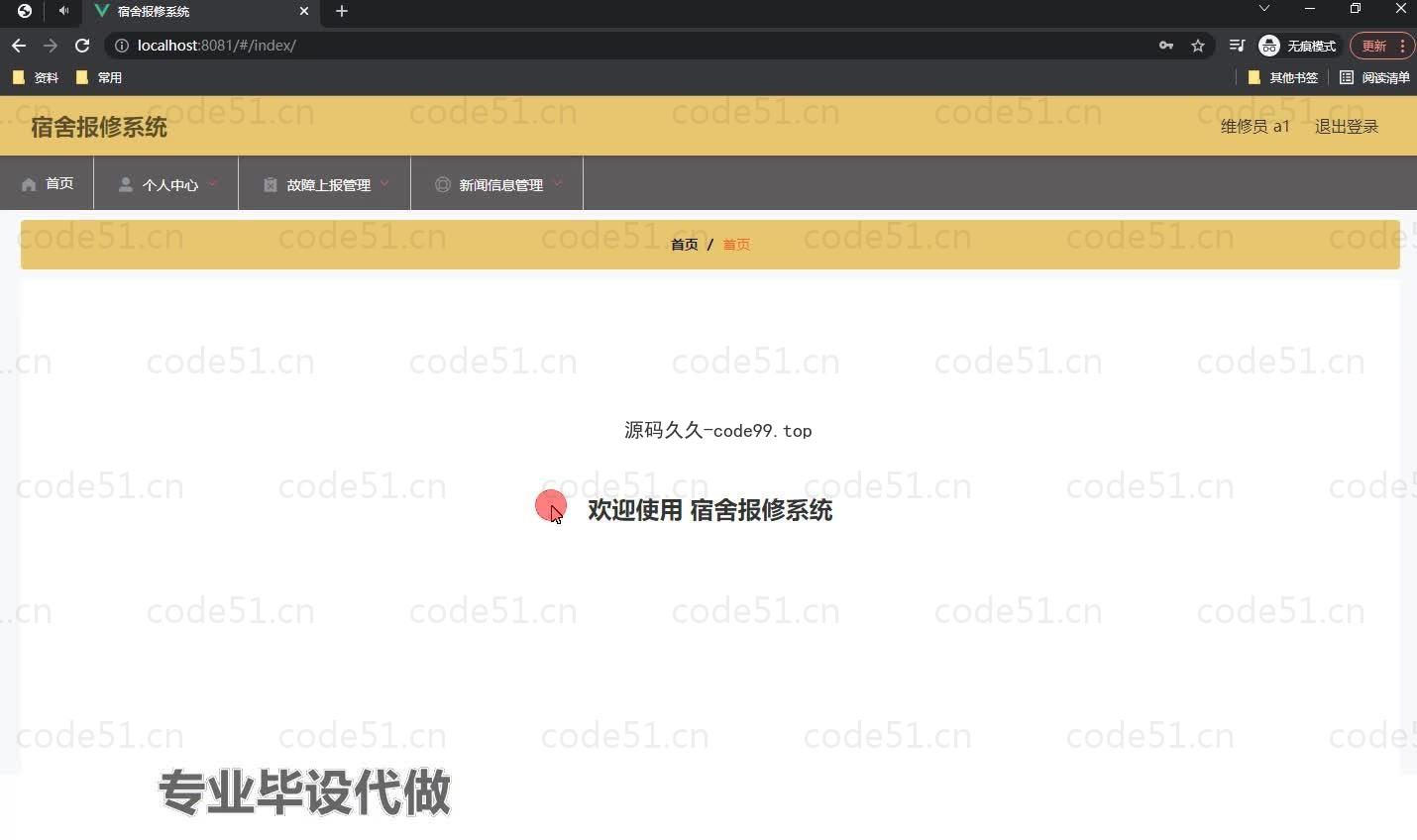1417x840 pixels.
Task: Select the 宿舍报修系统 browser tab
Action: pyautogui.click(x=201, y=11)
